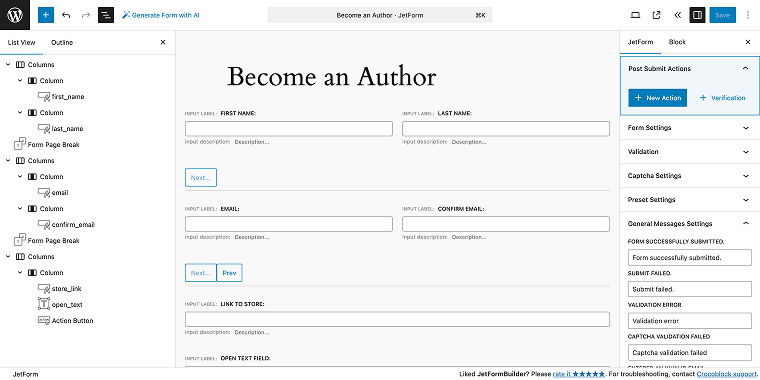Click the Next button on the first page
This screenshot has height=380, width=760.
[x=201, y=177]
